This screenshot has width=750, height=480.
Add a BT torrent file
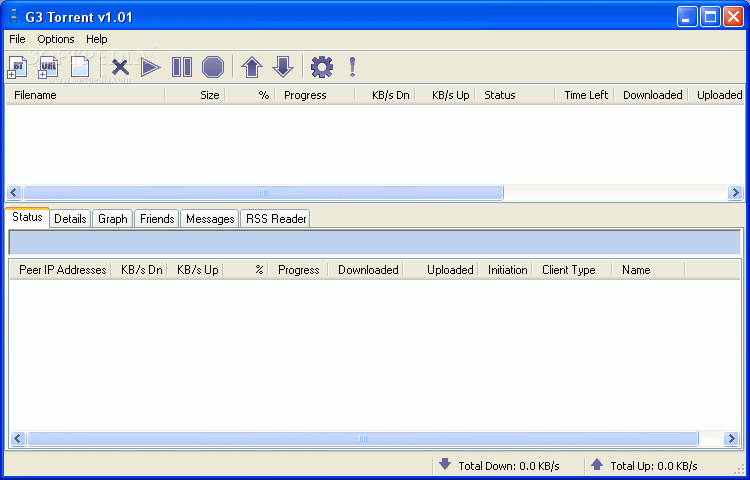[x=18, y=67]
